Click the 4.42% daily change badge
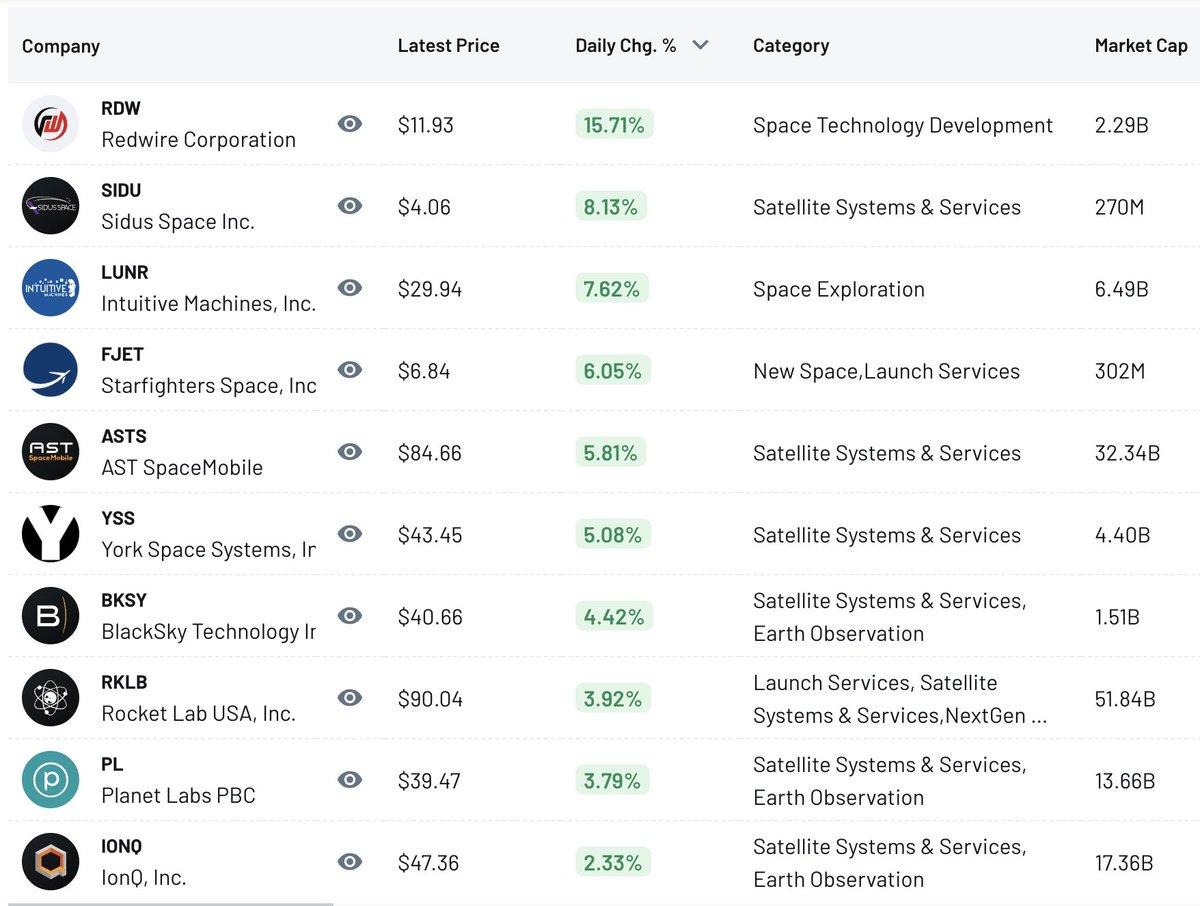 point(614,616)
